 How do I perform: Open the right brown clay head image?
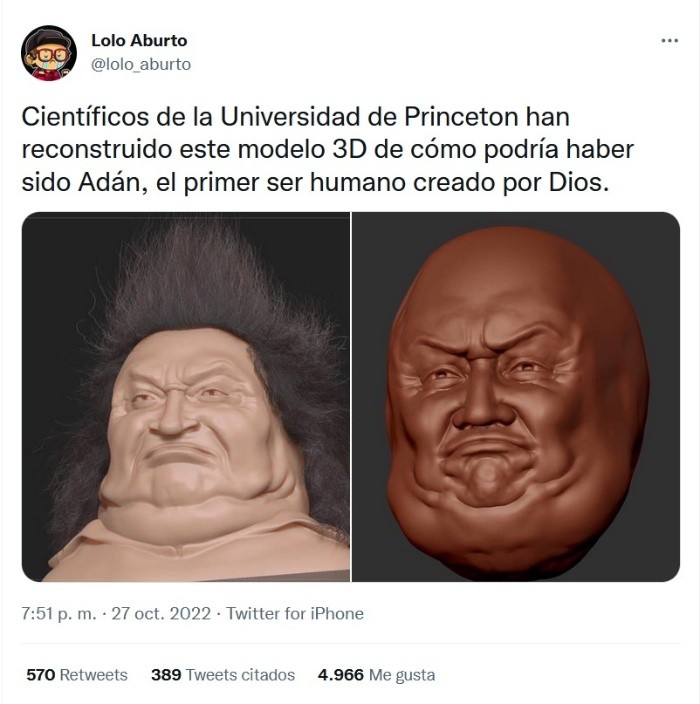click(x=516, y=397)
